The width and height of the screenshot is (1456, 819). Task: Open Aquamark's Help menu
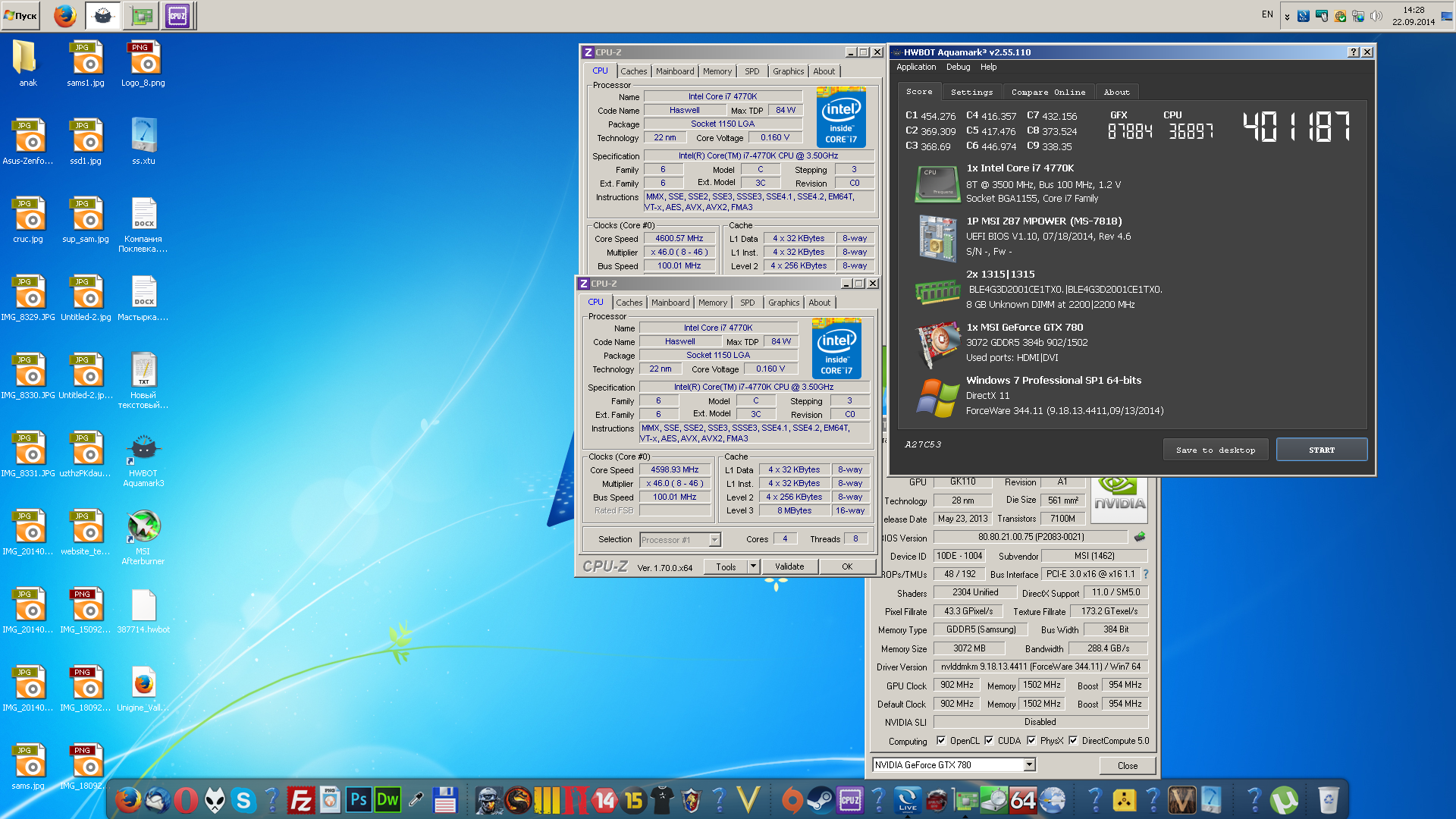tap(989, 67)
